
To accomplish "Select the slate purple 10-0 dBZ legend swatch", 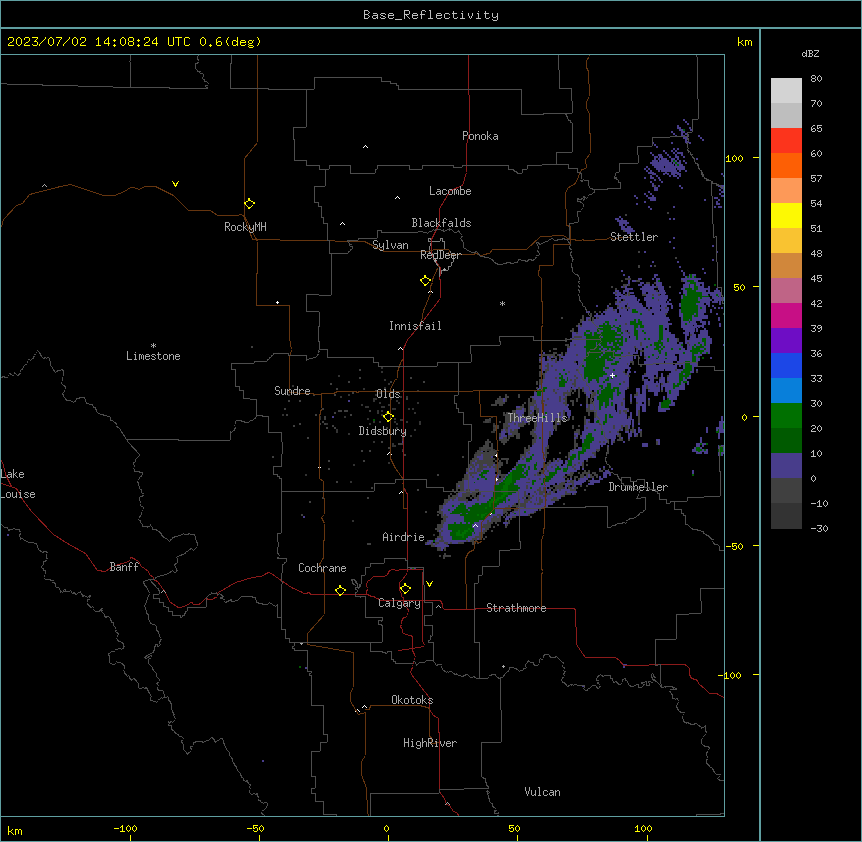I will pyautogui.click(x=786, y=466).
